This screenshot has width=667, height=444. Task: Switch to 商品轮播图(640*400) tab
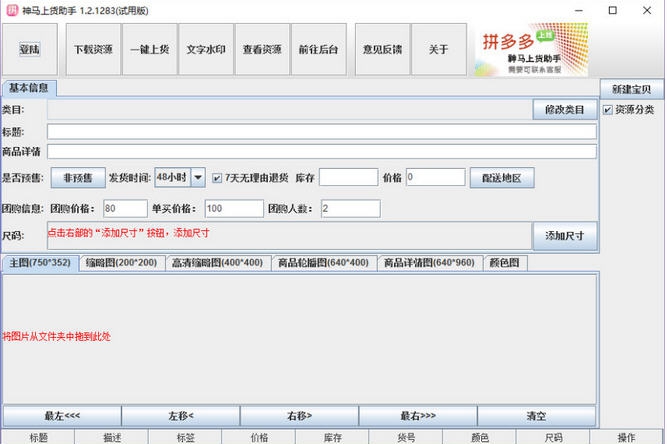click(x=323, y=263)
